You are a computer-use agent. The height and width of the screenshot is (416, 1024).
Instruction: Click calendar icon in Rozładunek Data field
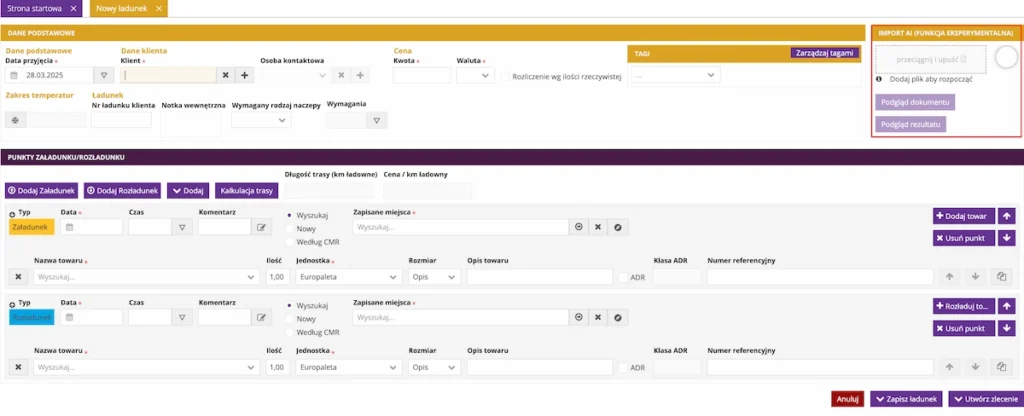point(69,317)
